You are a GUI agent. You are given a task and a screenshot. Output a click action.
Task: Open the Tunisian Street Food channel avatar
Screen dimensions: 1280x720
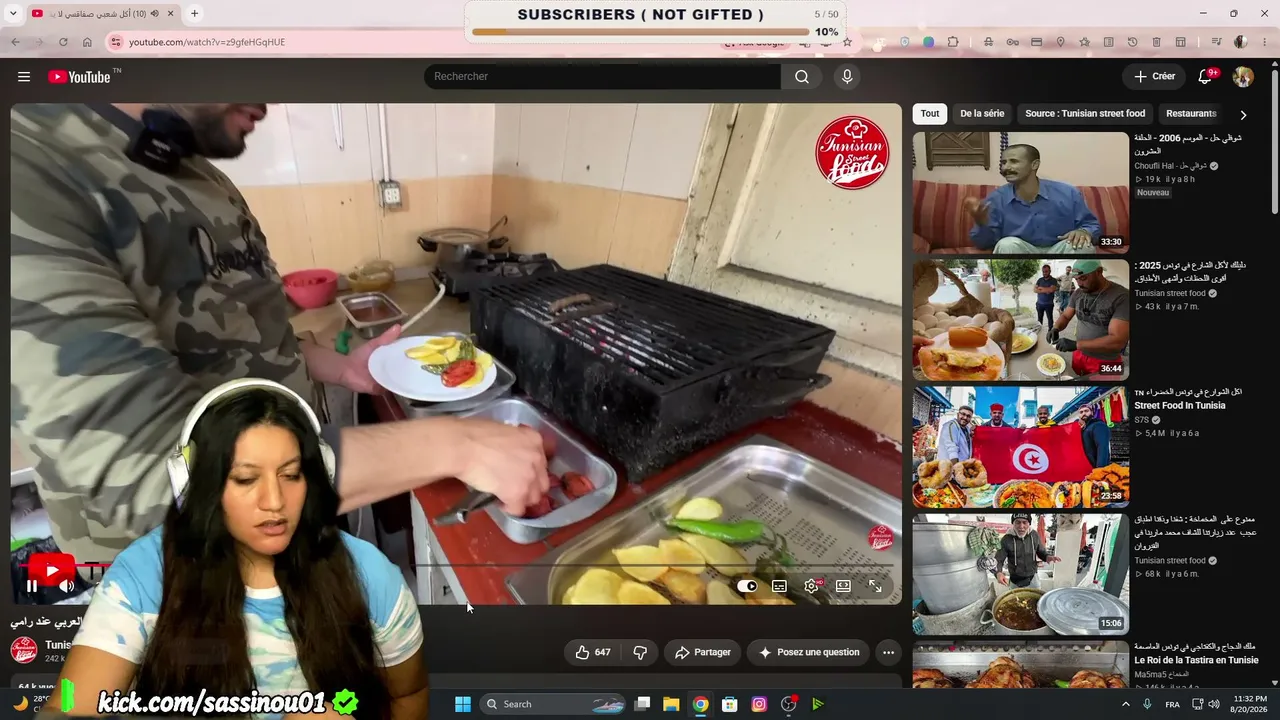pyautogui.click(x=24, y=651)
